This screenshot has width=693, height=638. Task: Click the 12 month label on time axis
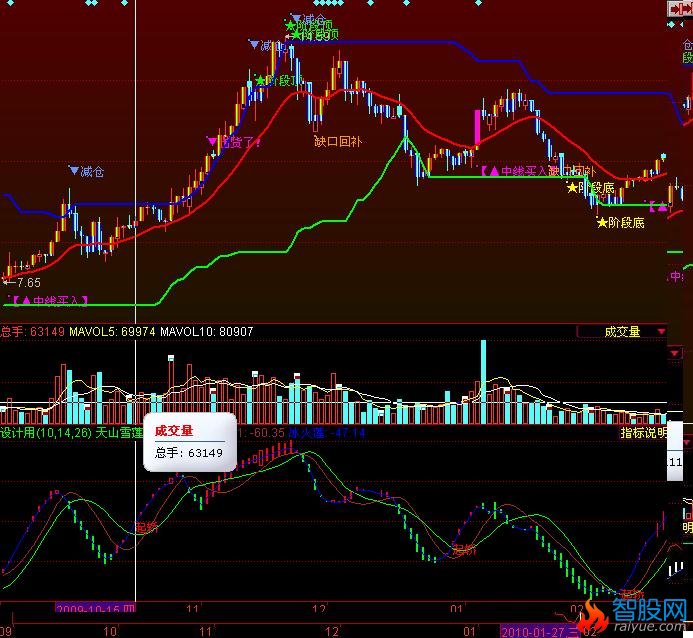(318, 608)
